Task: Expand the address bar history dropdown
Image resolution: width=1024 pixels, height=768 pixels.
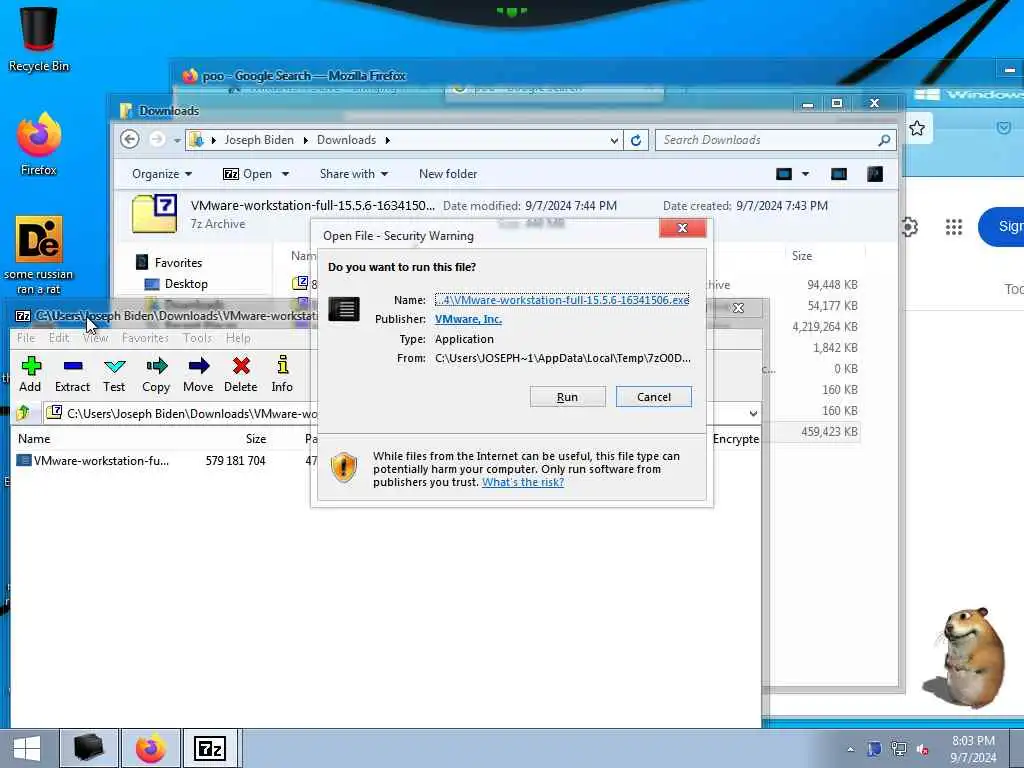Action: 614,140
